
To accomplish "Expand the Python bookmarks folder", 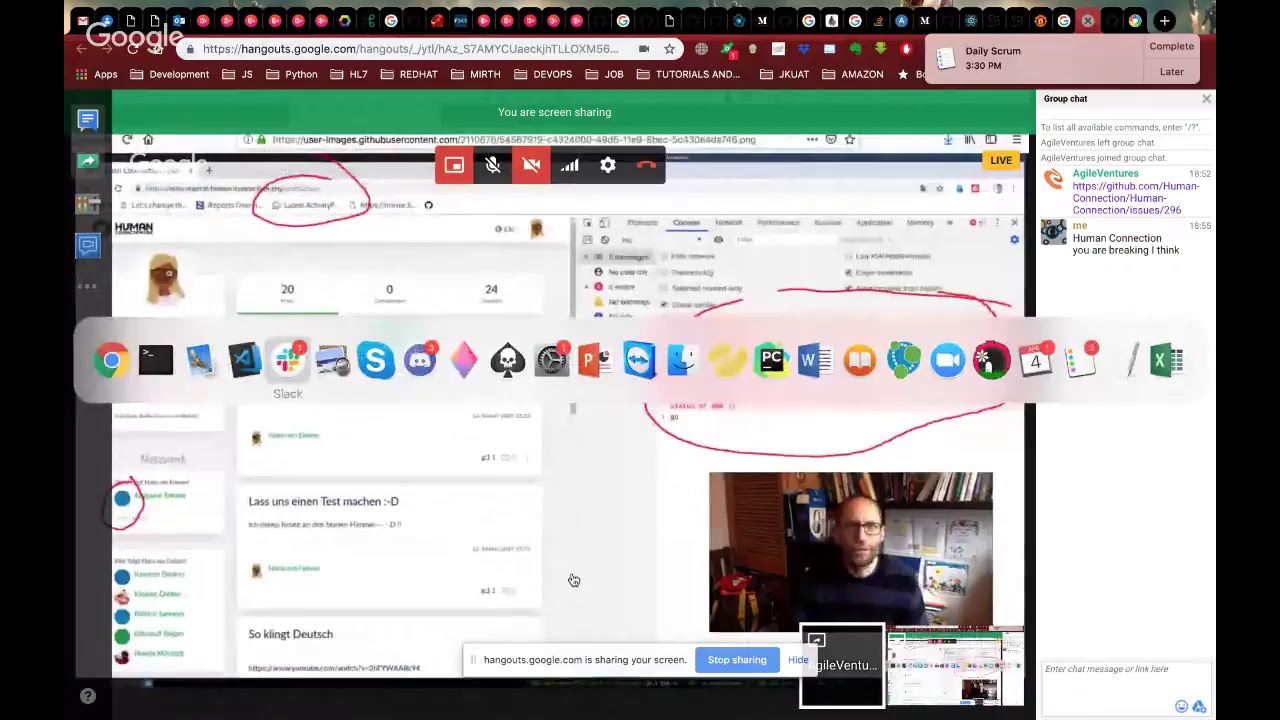I will 291,74.
